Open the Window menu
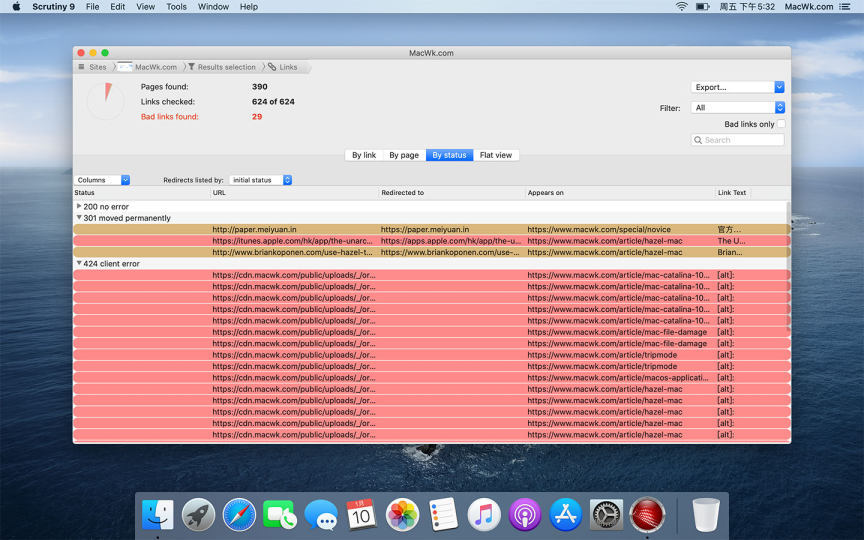The width and height of the screenshot is (864, 540). point(213,7)
